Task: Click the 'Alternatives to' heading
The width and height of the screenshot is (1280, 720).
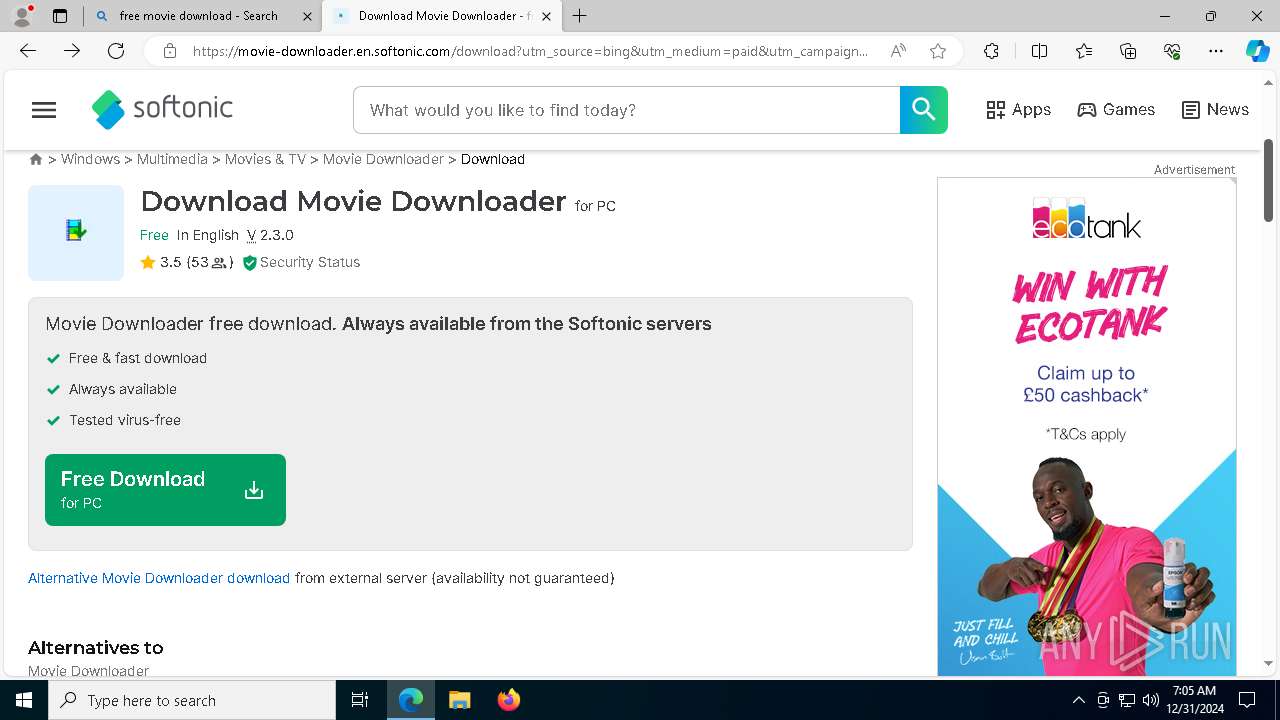Action: [x=96, y=647]
